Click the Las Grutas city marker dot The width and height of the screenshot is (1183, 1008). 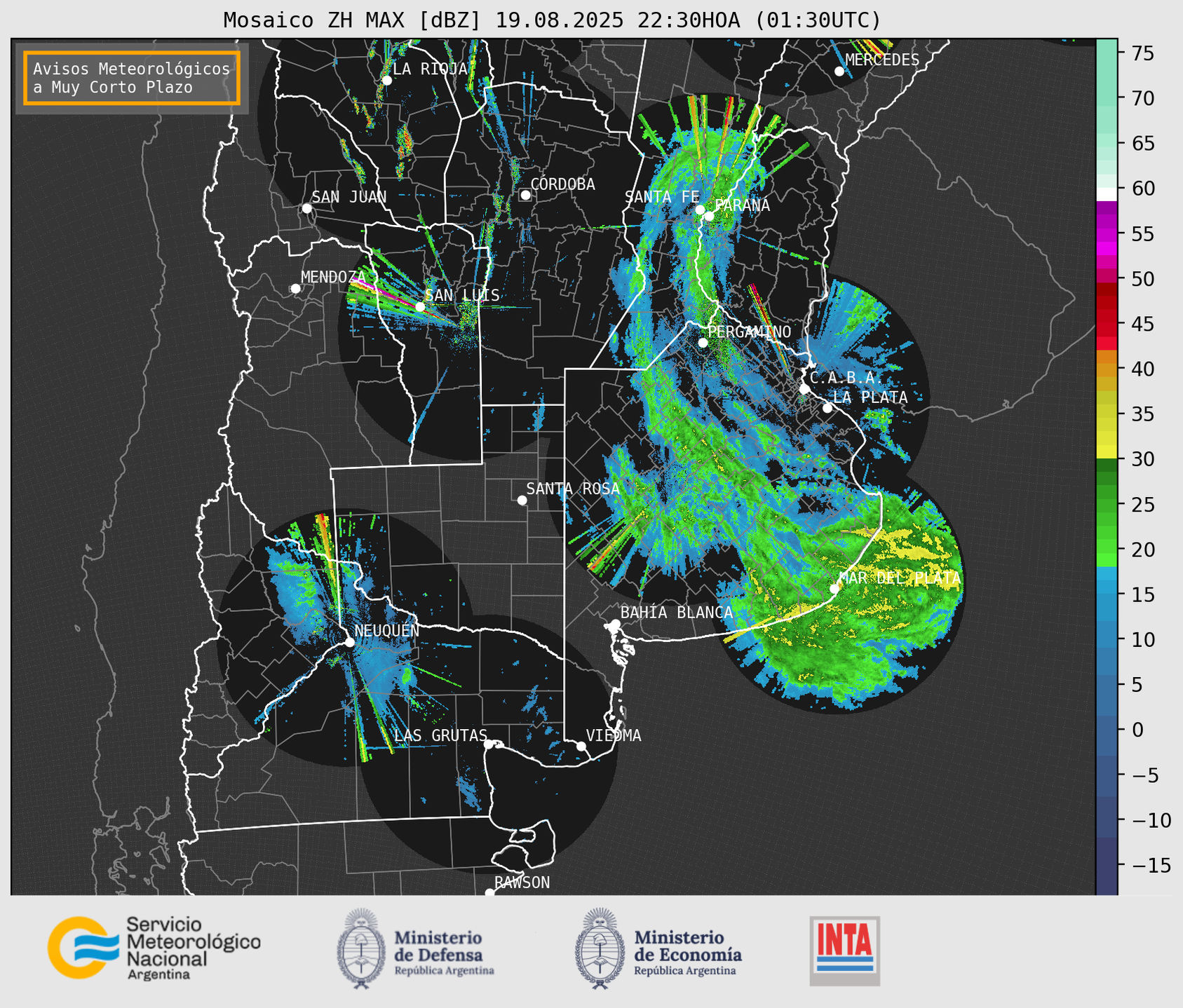[x=488, y=744]
